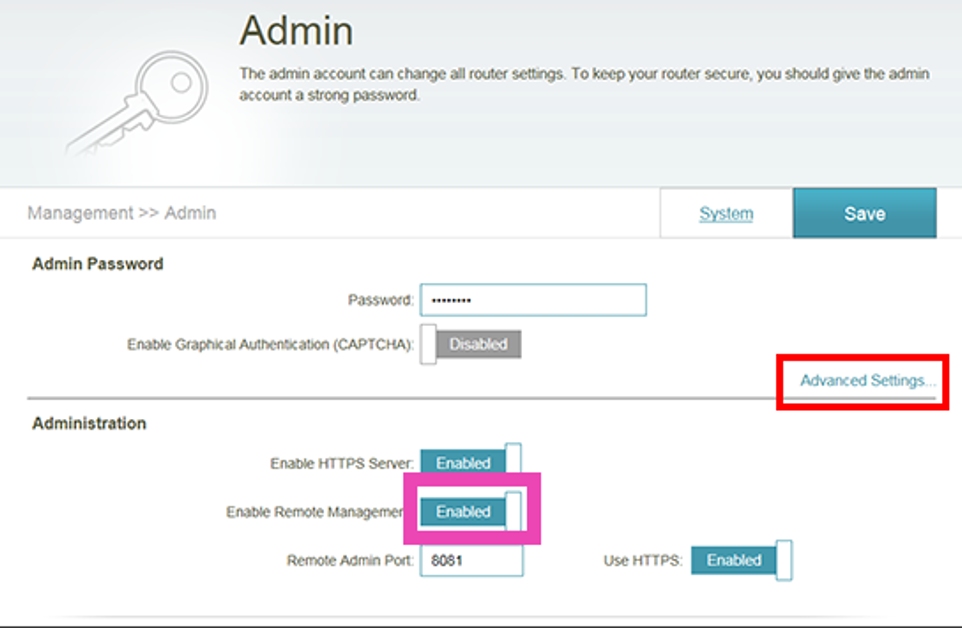This screenshot has height=628, width=962.
Task: Focus the Remote Admin Port field
Action: point(471,560)
